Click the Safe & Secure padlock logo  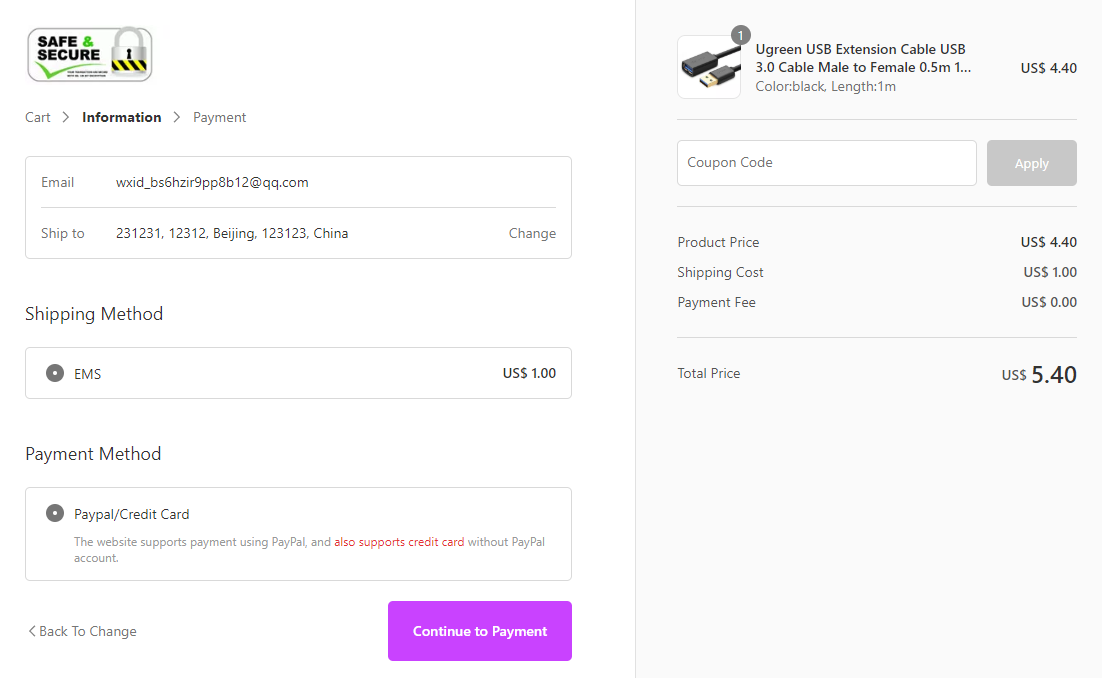point(90,54)
